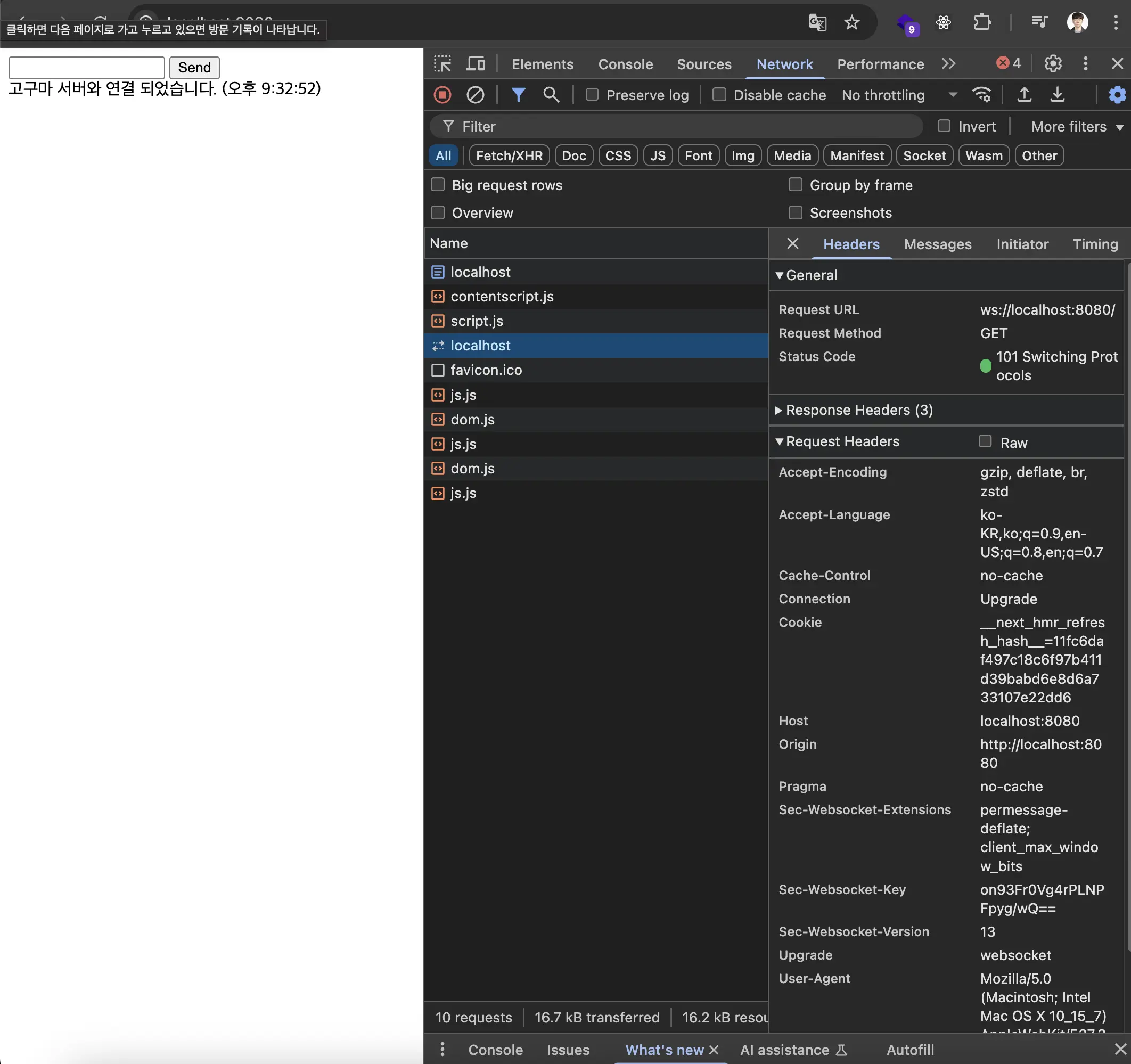This screenshot has width=1131, height=1064.
Task: Filter requests by Fetch/XHR
Action: [x=509, y=156]
